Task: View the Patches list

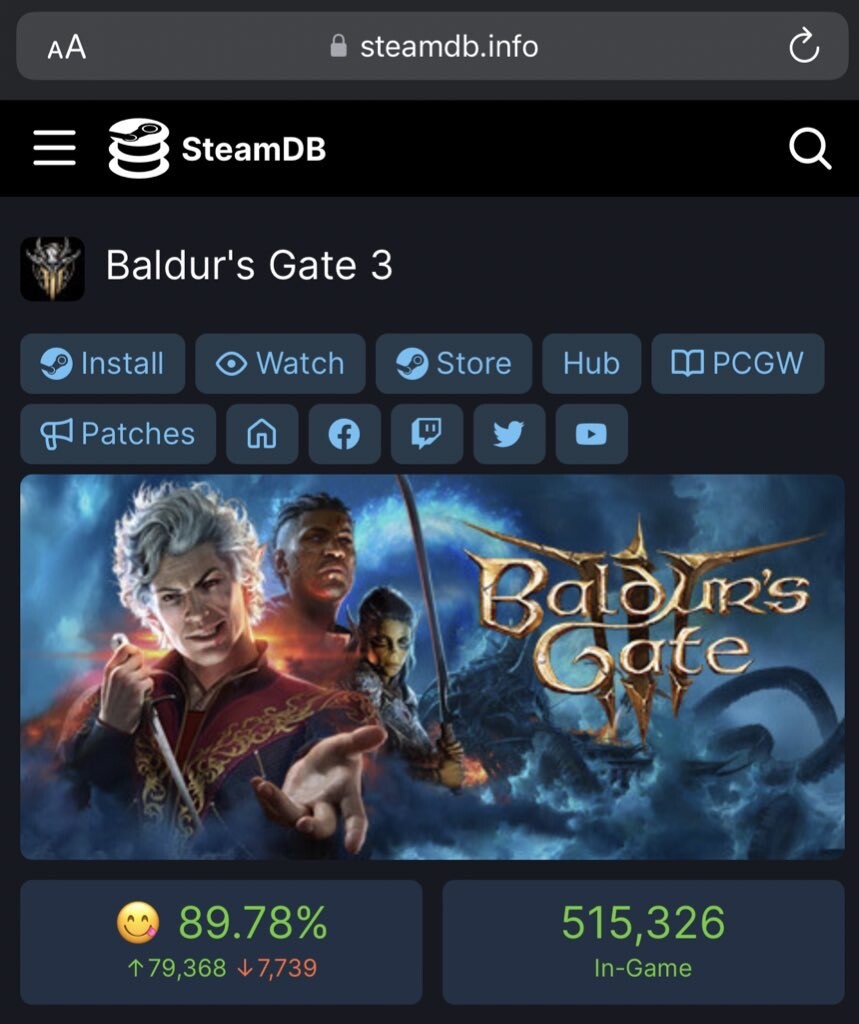Action: pos(118,434)
